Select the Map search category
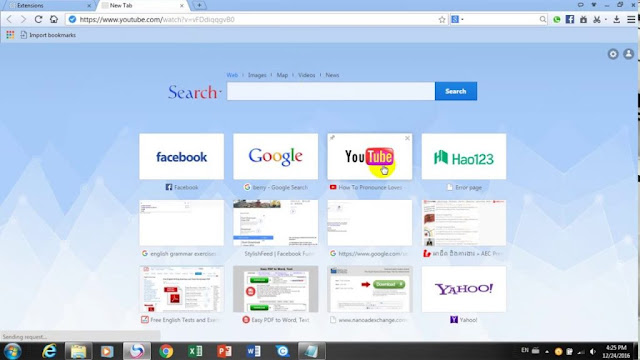The width and height of the screenshot is (640, 360). pos(282,75)
